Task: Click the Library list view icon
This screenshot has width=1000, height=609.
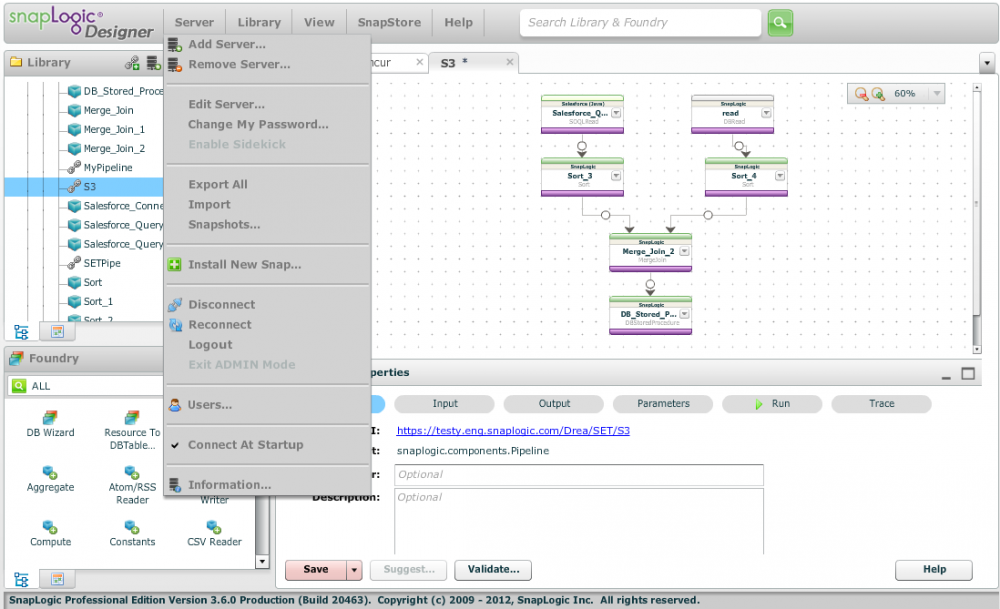Action: pos(57,332)
